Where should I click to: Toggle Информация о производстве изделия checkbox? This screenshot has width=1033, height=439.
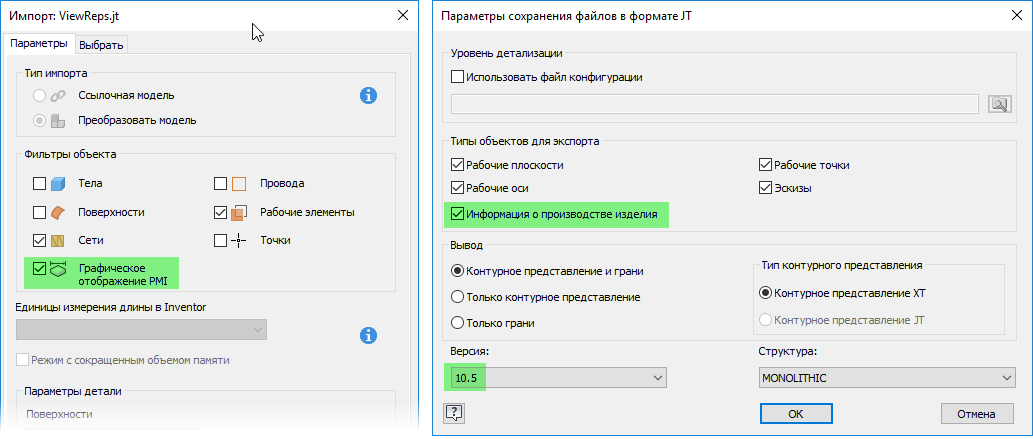pyautogui.click(x=458, y=213)
